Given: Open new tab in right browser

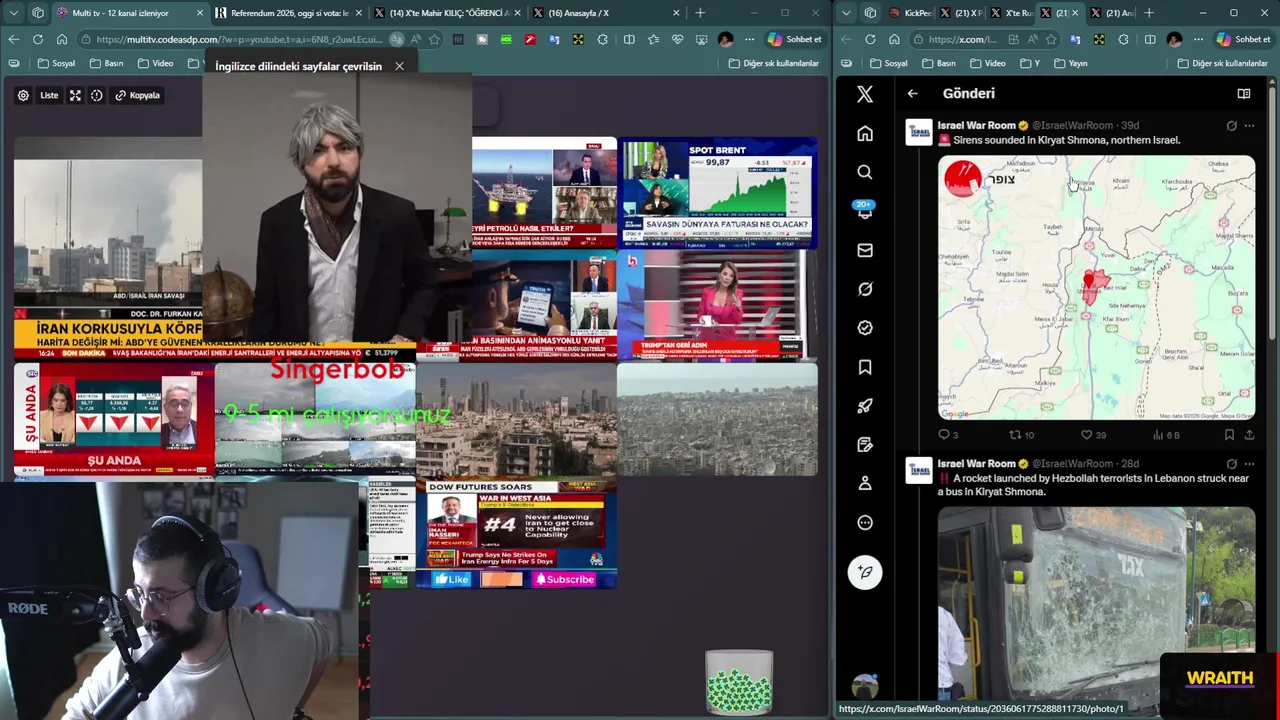Looking at the screenshot, I should coord(1149,13).
